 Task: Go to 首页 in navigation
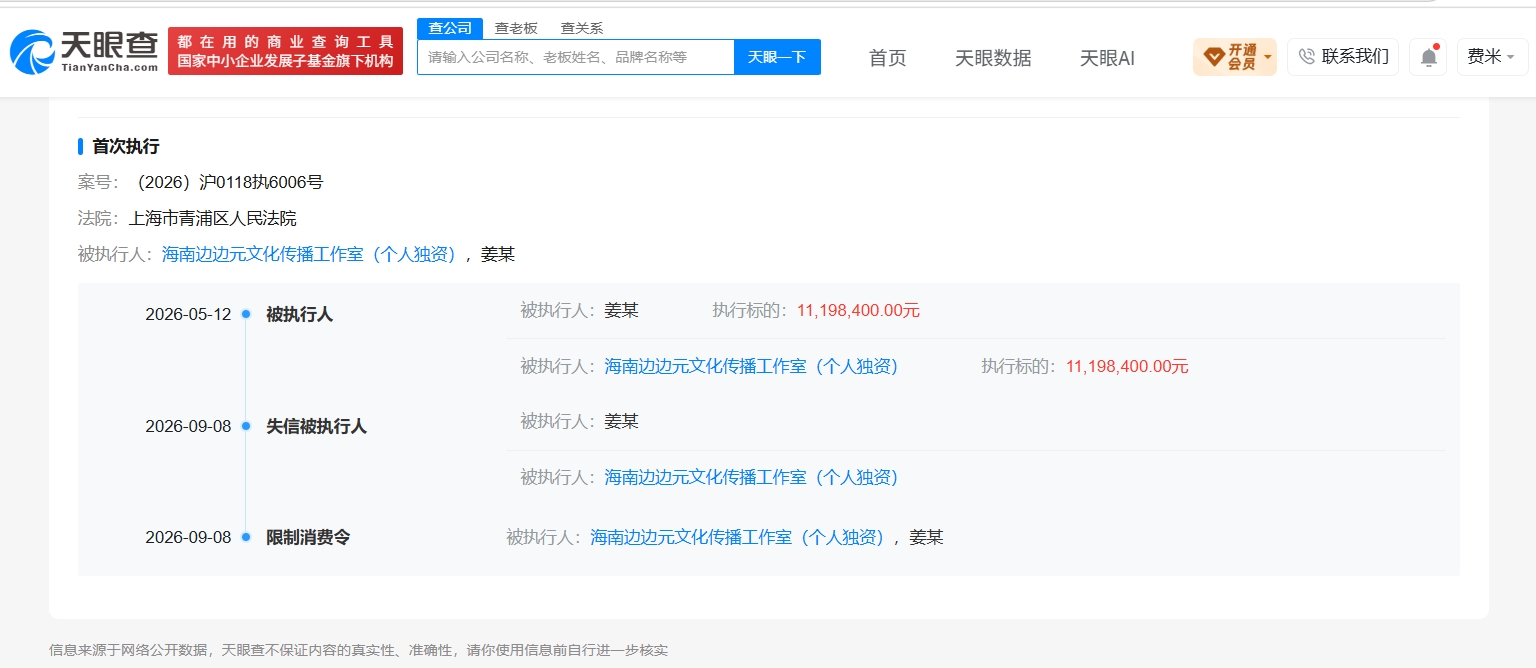(887, 58)
